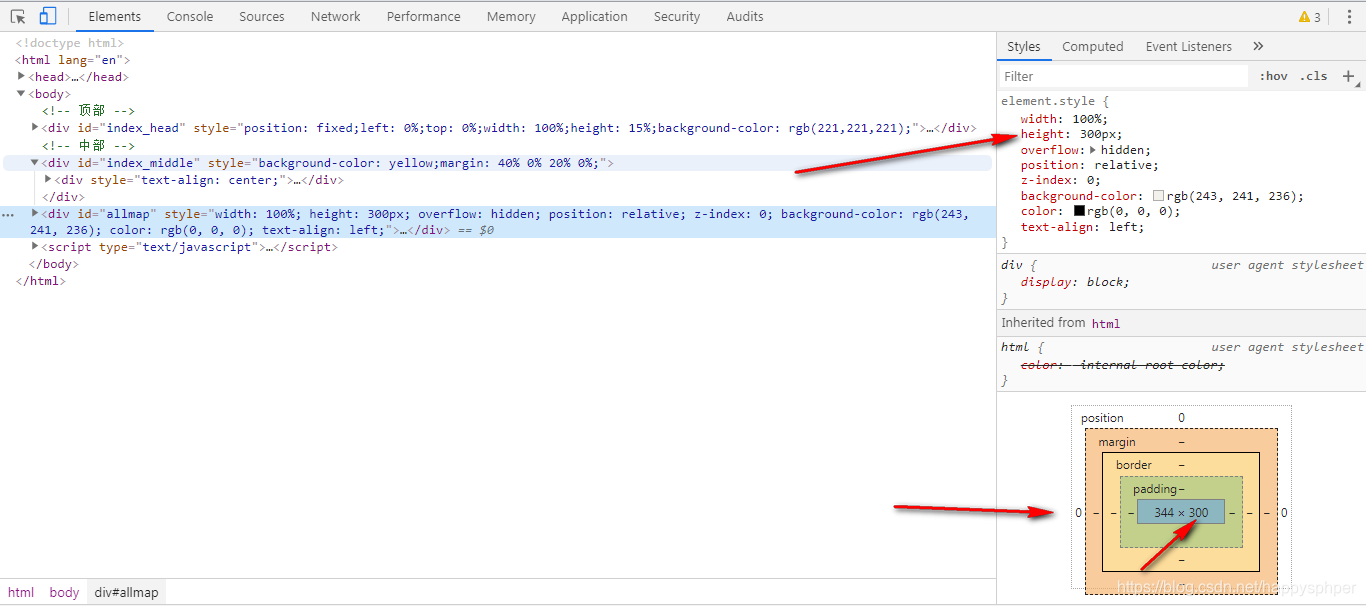This screenshot has height=606, width=1366.
Task: Open the Security tab
Action: pos(677,17)
